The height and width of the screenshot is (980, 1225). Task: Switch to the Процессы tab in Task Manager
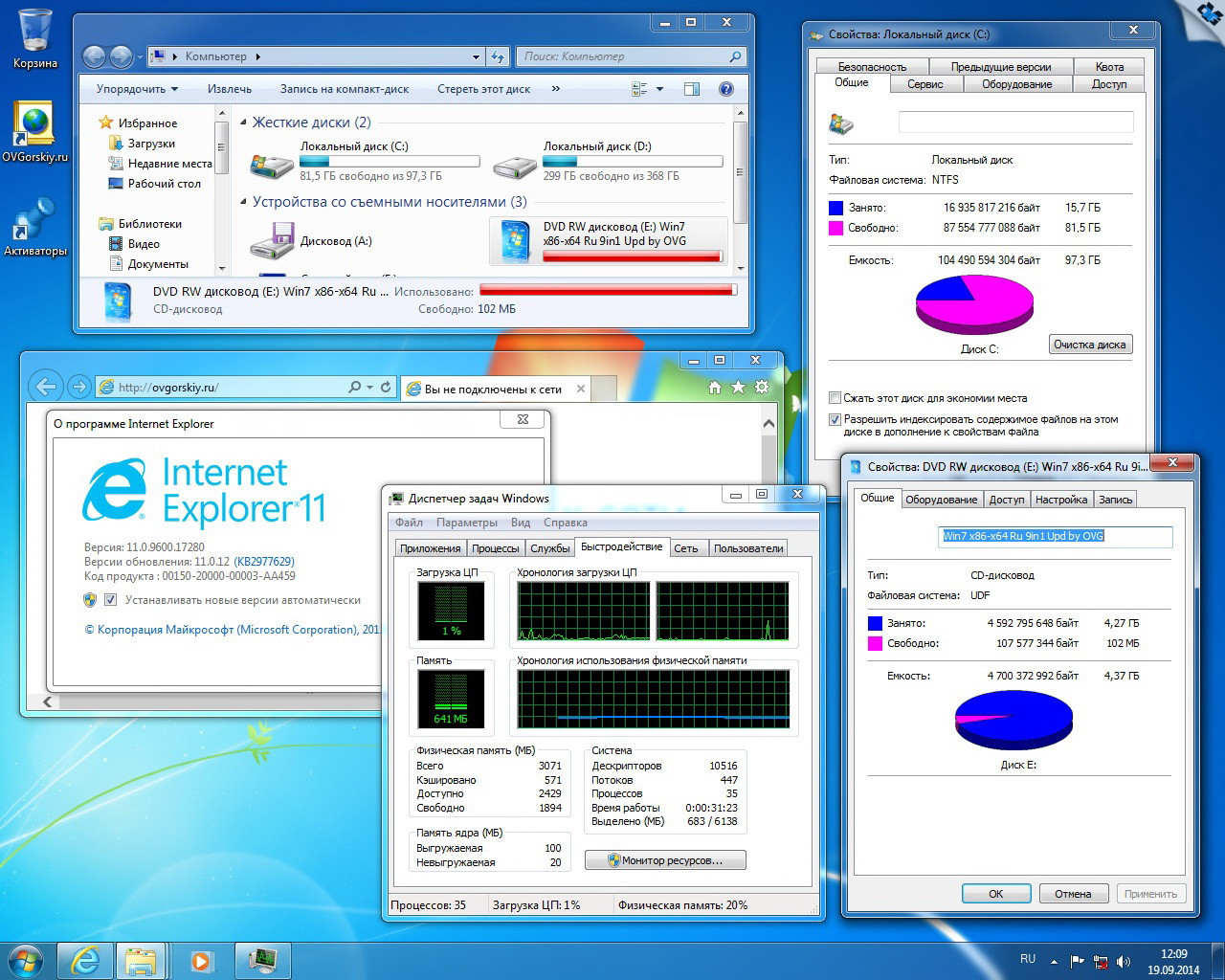pos(496,548)
